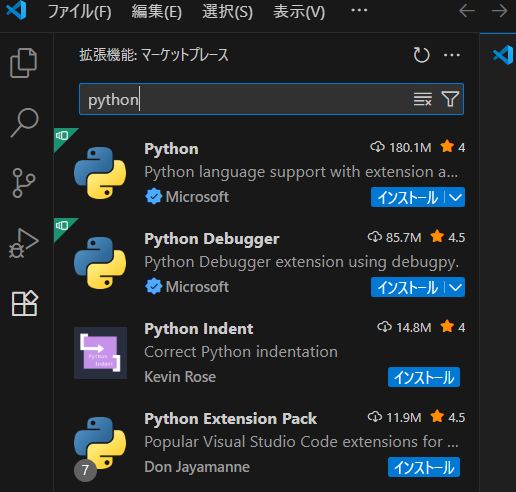
Task: Click the verified badge beside Python's Microsoft publisher
Action: [x=154, y=196]
